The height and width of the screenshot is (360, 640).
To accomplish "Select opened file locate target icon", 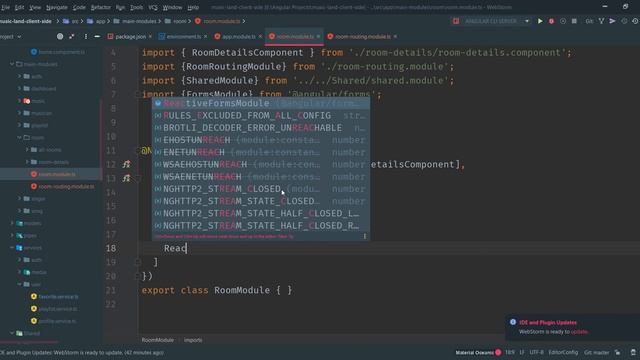I will click(x=60, y=36).
